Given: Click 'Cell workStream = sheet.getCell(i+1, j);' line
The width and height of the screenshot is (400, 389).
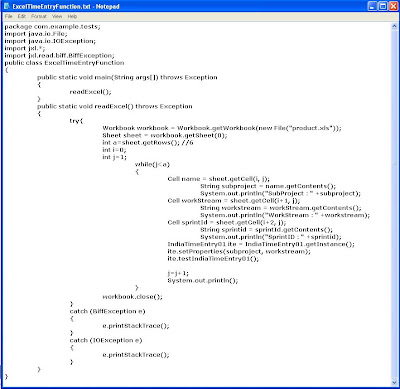Looking at the screenshot, I should click(234, 201).
